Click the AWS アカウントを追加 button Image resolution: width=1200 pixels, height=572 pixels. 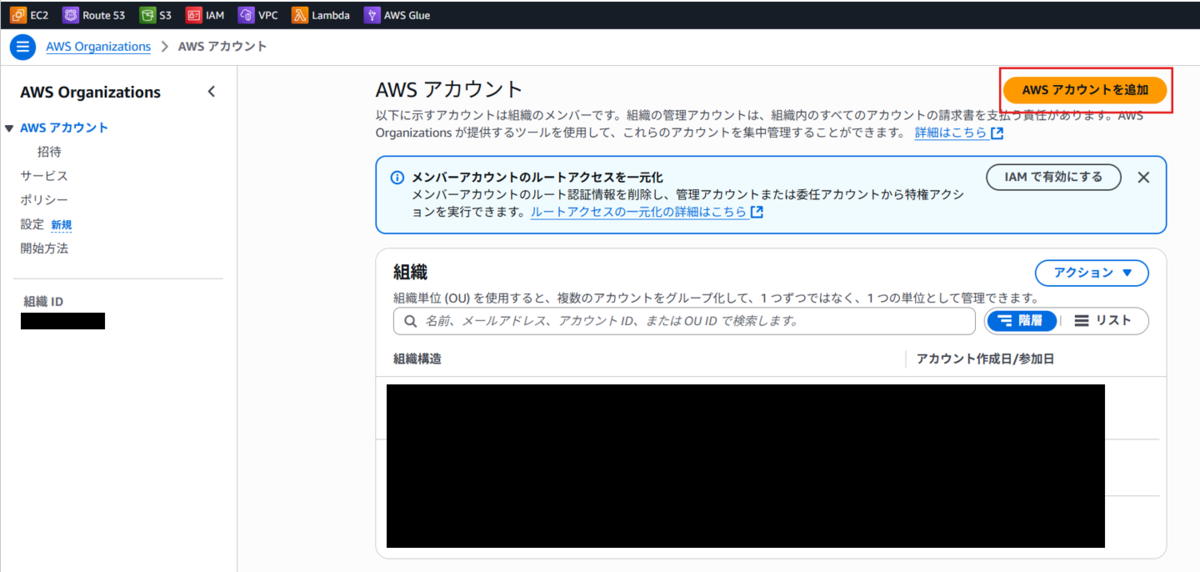tap(1085, 90)
